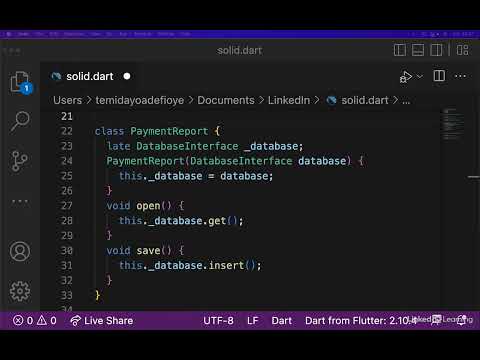Expand the run button dropdown arrow
Viewport: 480px width, 360px height.
(420, 77)
